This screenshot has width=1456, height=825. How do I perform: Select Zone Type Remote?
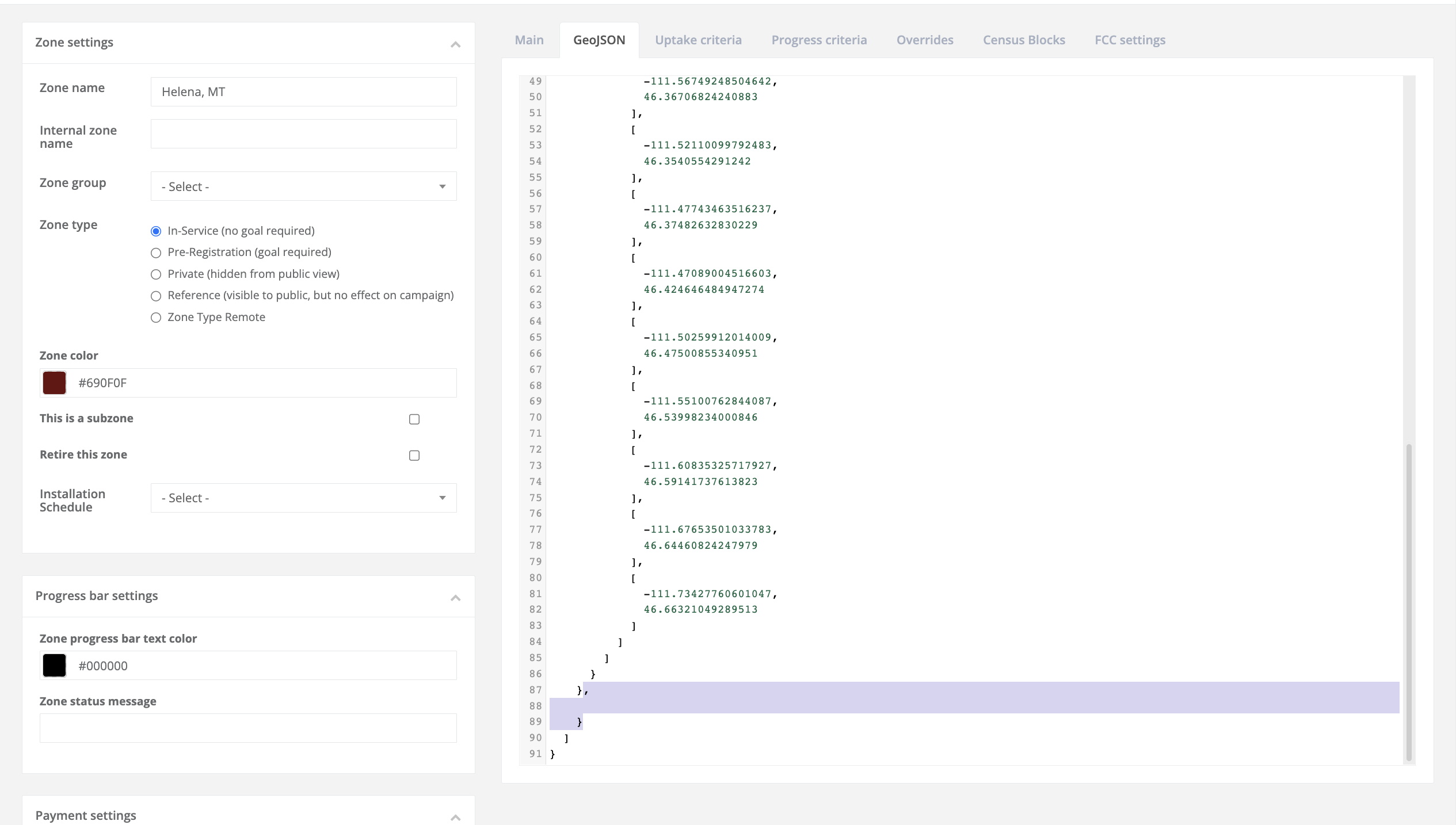point(155,317)
